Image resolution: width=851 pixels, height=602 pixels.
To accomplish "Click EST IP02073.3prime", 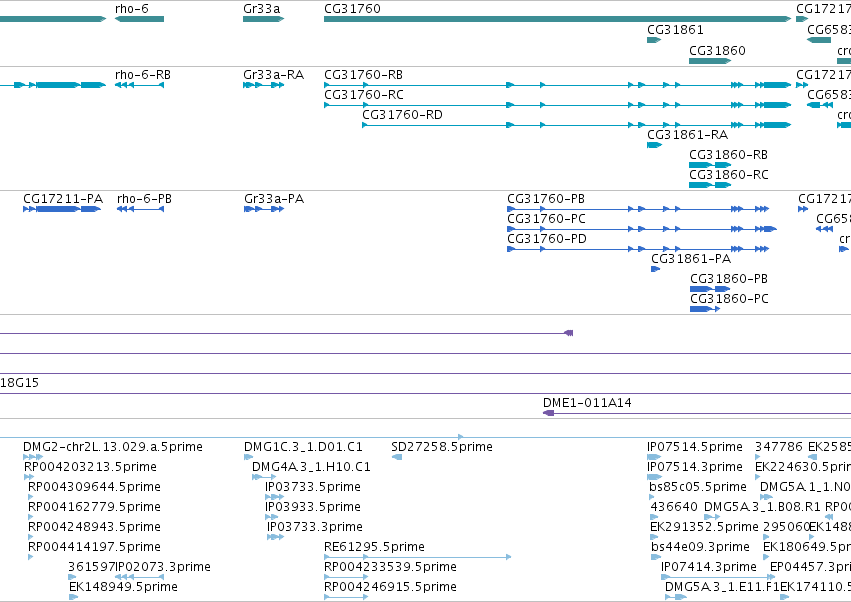I will tap(139, 578).
